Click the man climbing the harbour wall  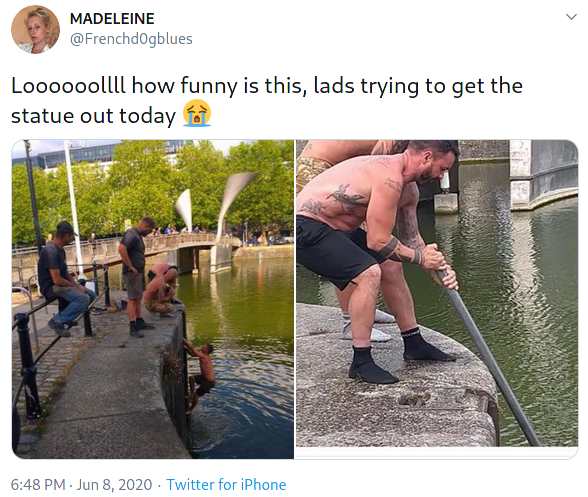[x=200, y=377]
